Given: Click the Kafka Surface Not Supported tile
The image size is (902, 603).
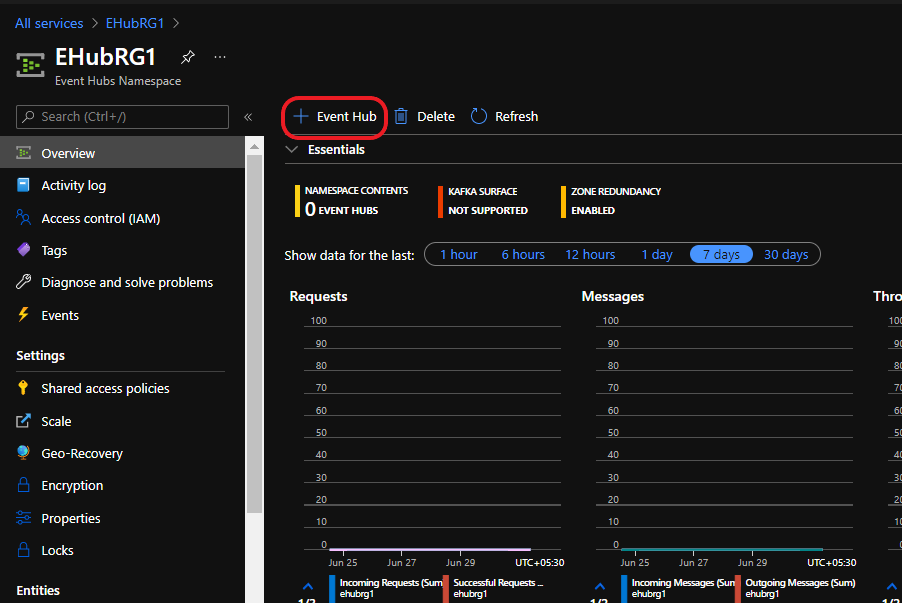Looking at the screenshot, I should tap(483, 201).
